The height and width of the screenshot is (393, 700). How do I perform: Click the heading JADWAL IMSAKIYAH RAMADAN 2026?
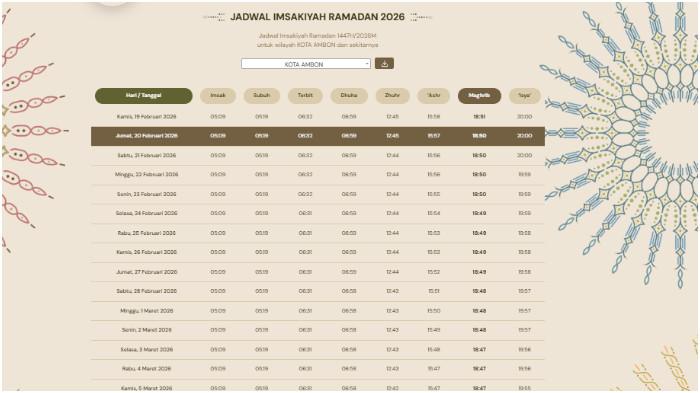pos(317,17)
